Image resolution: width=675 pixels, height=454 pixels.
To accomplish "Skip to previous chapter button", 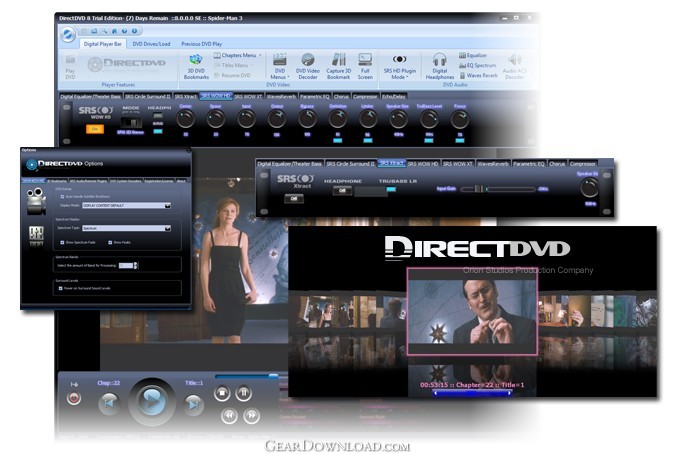I will click(108, 404).
